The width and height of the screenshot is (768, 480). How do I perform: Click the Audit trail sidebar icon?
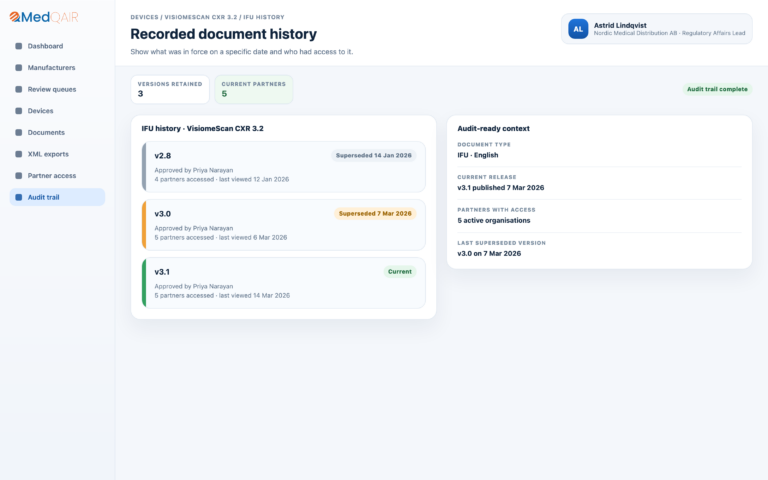[x=19, y=197]
